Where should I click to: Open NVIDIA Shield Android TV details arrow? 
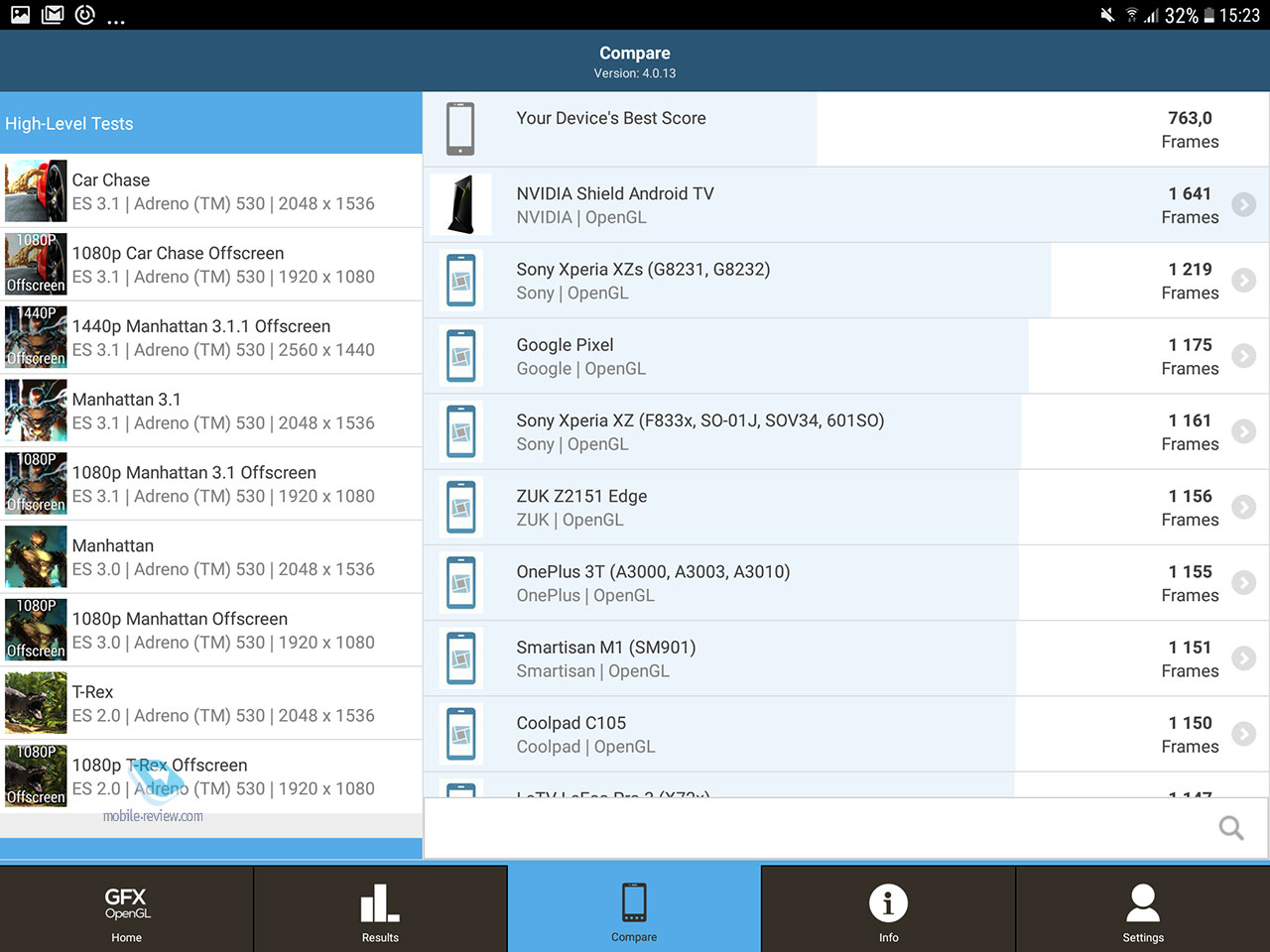[1243, 204]
